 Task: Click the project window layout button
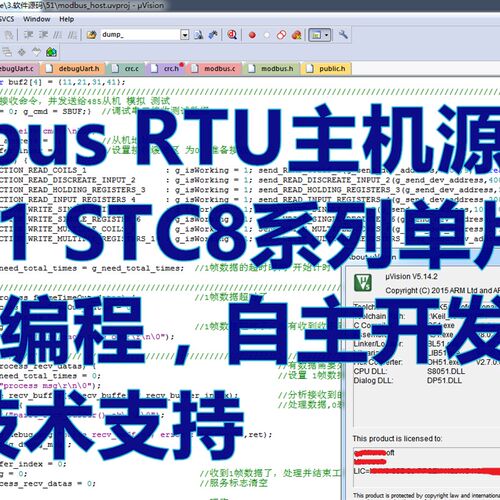[x=316, y=35]
